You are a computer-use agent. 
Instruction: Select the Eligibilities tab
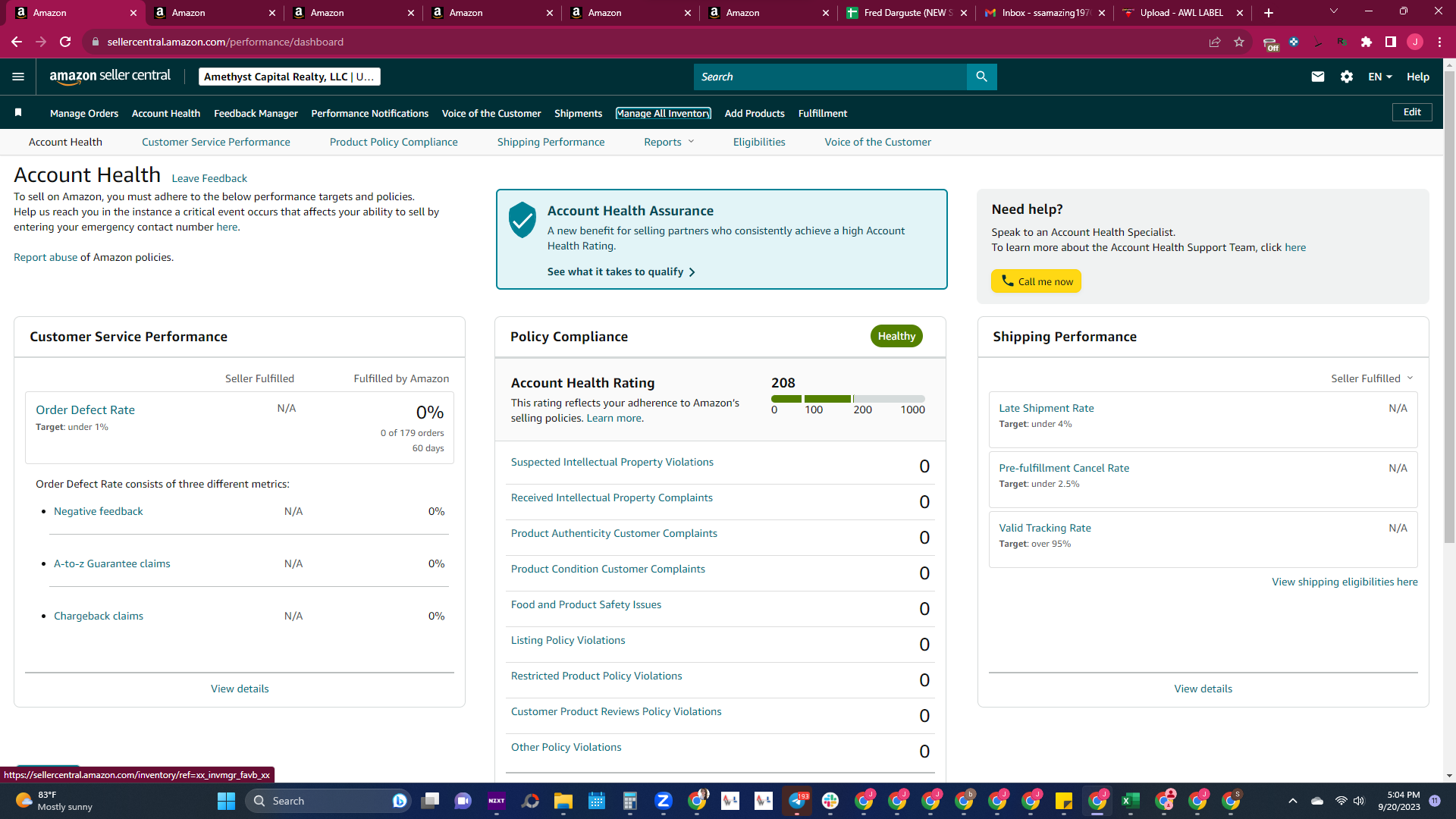pos(759,142)
